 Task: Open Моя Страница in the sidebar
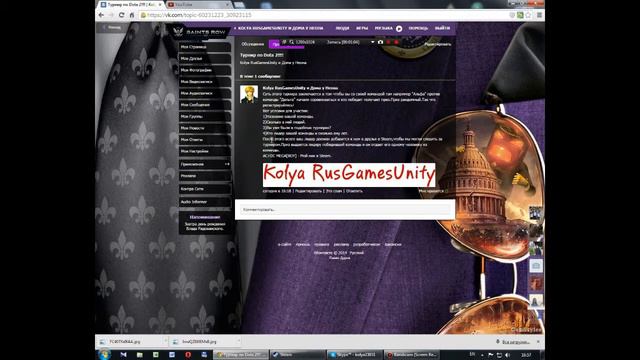coord(205,47)
